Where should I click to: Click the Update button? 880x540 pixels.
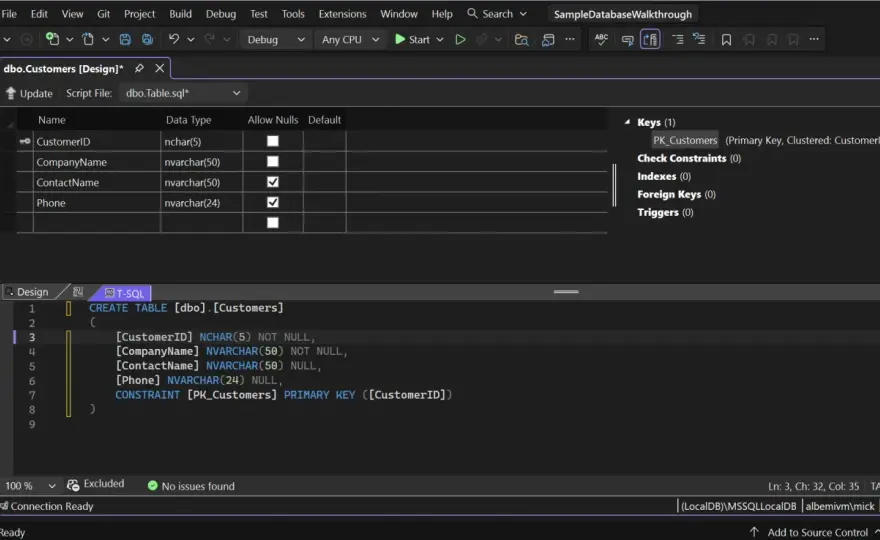(29, 93)
